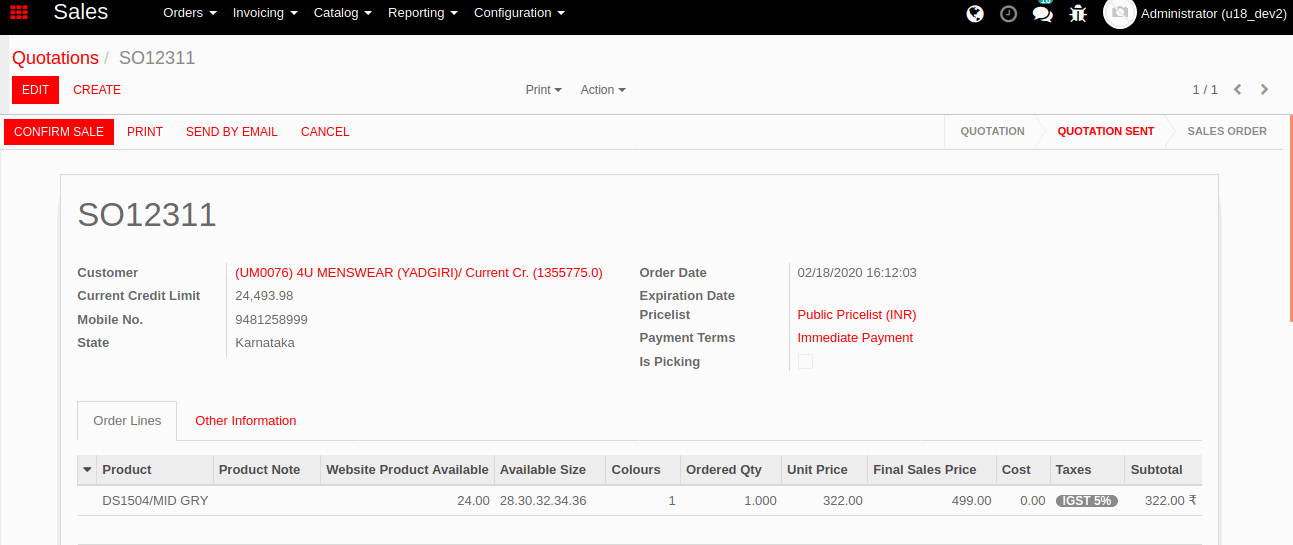Screen dimensions: 1293x545
Task: Click the Administrator avatar image
Action: (x=1119, y=13)
